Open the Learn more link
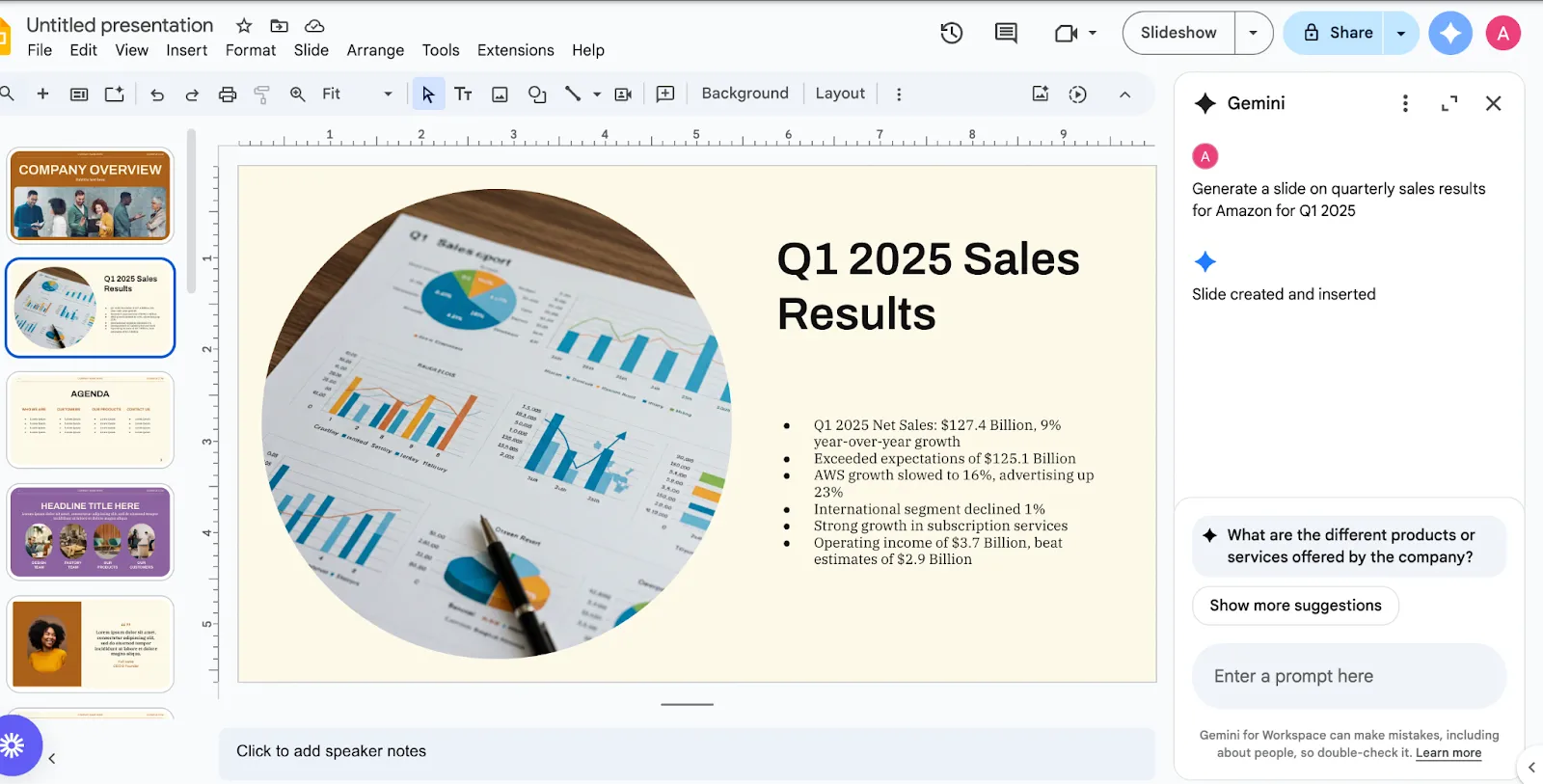This screenshot has height=784, width=1543. [1448, 753]
